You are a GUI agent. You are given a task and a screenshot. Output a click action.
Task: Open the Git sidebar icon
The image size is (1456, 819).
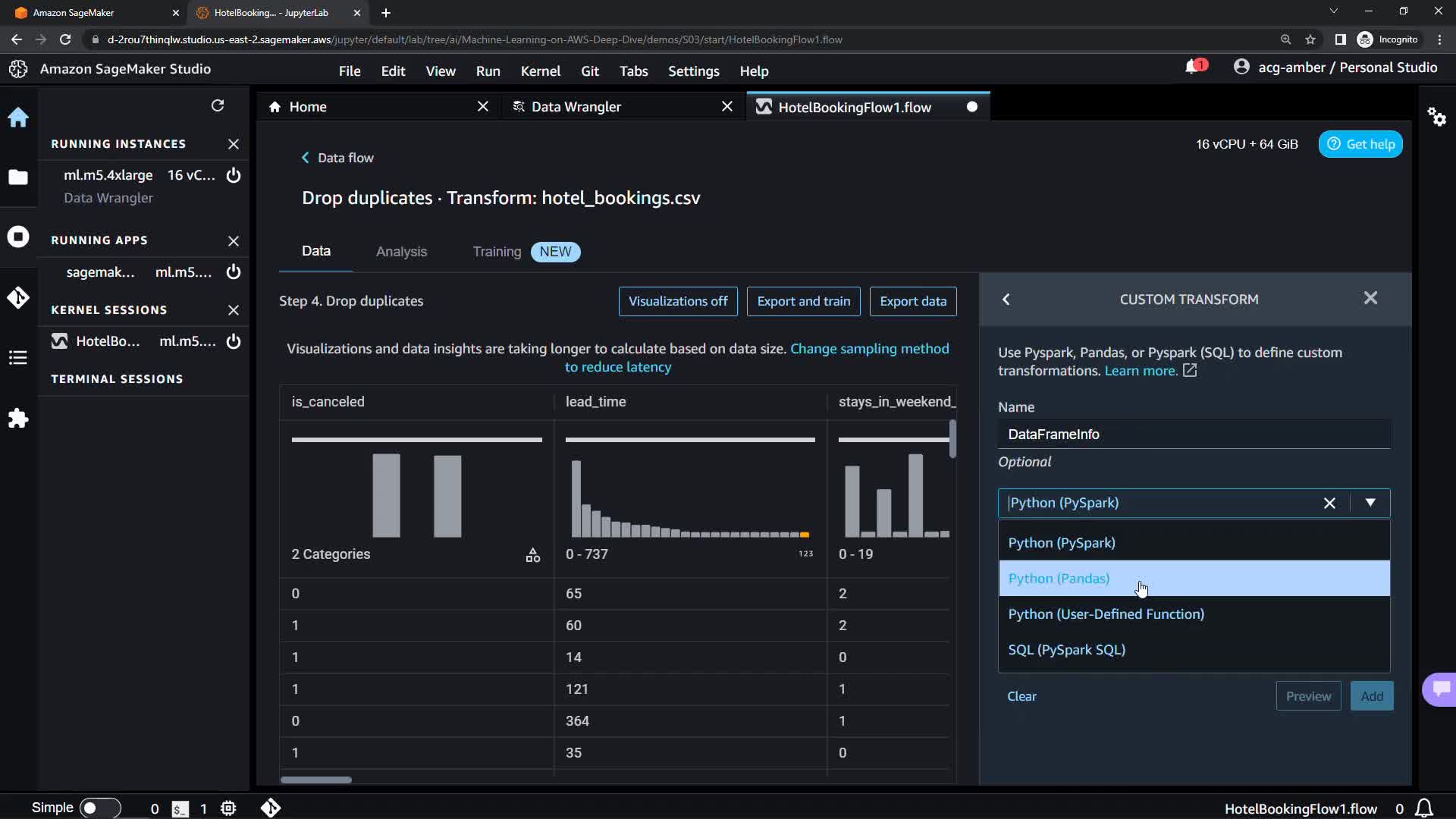[18, 297]
